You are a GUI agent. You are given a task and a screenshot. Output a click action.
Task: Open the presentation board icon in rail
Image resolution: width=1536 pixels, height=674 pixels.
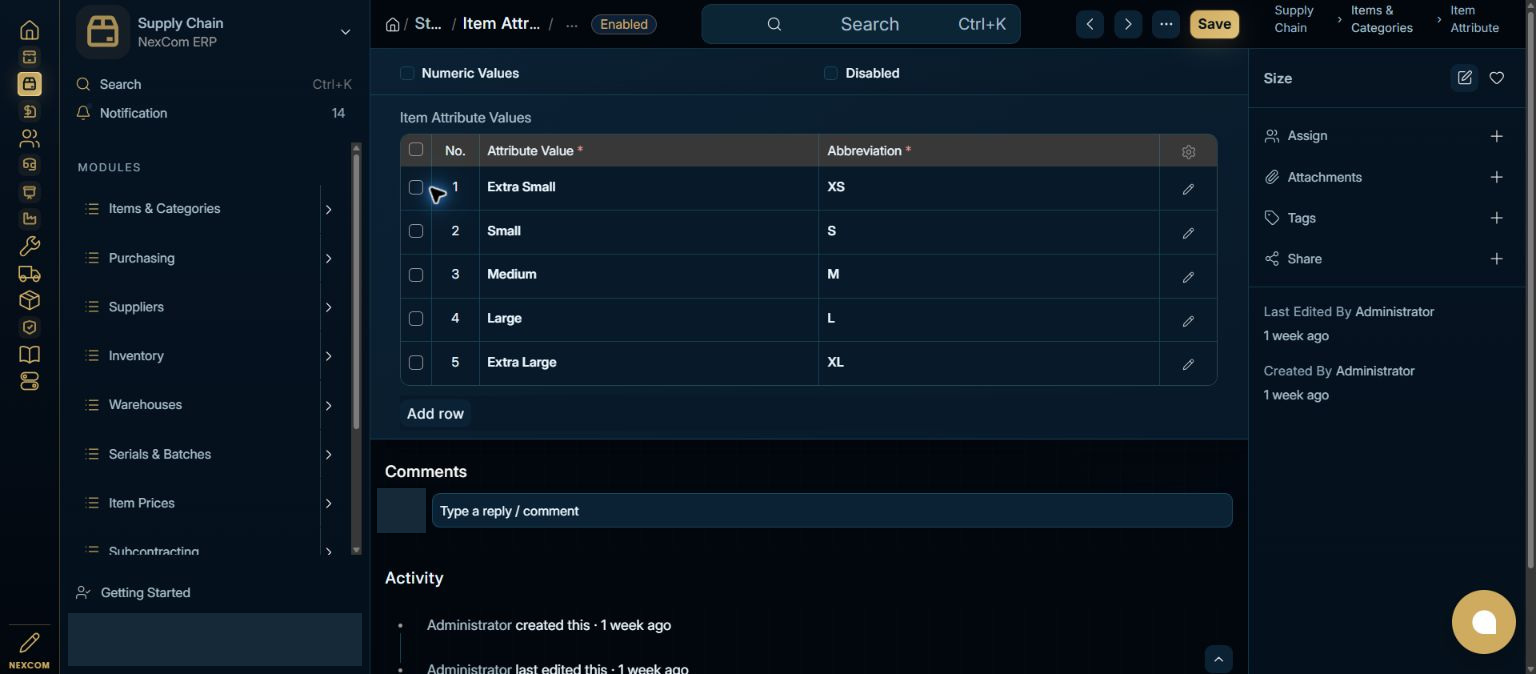[29, 192]
